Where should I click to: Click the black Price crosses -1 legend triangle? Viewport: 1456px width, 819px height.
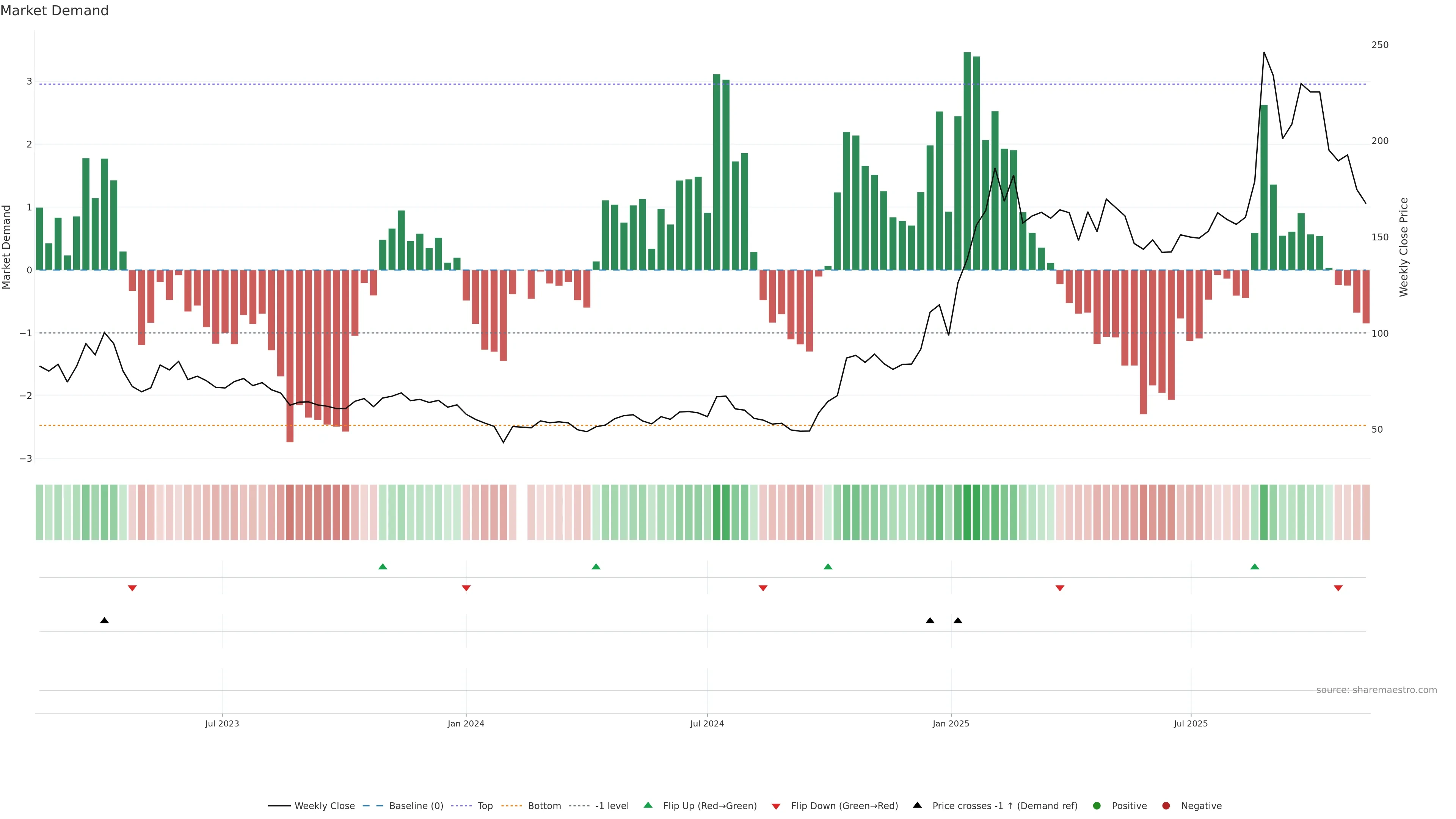click(x=917, y=805)
